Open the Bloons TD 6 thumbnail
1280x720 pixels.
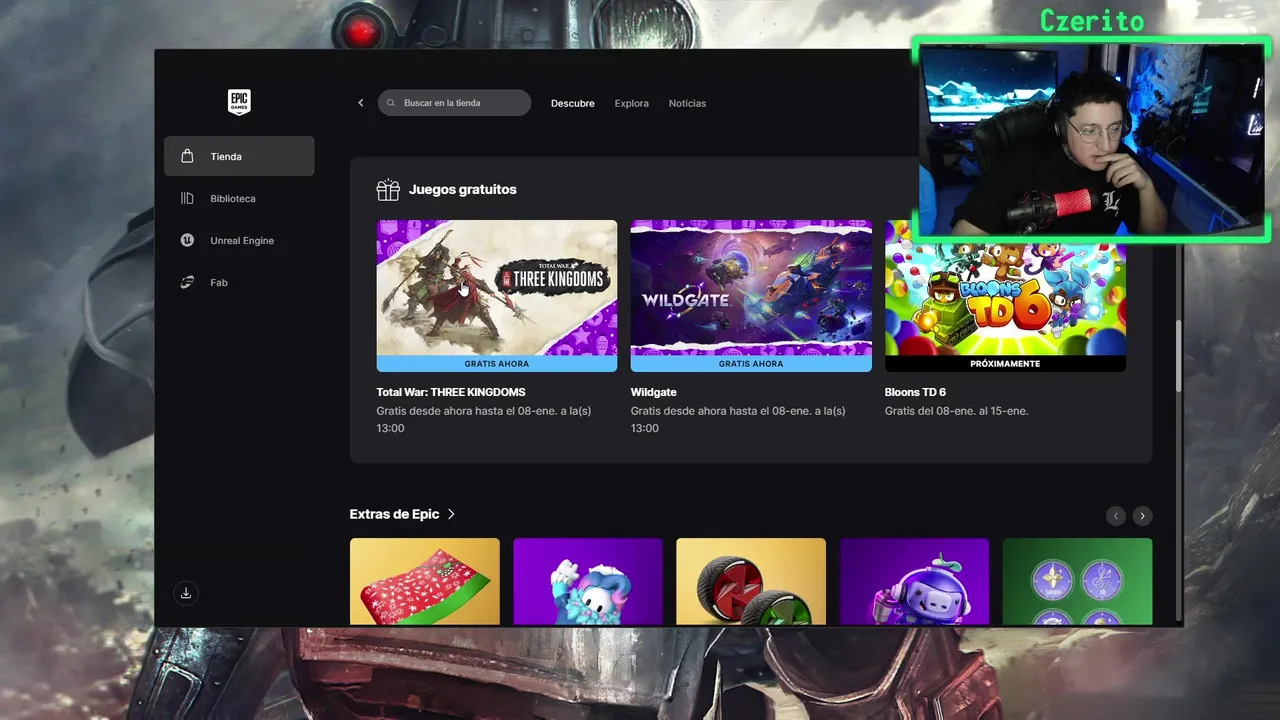click(x=1005, y=298)
